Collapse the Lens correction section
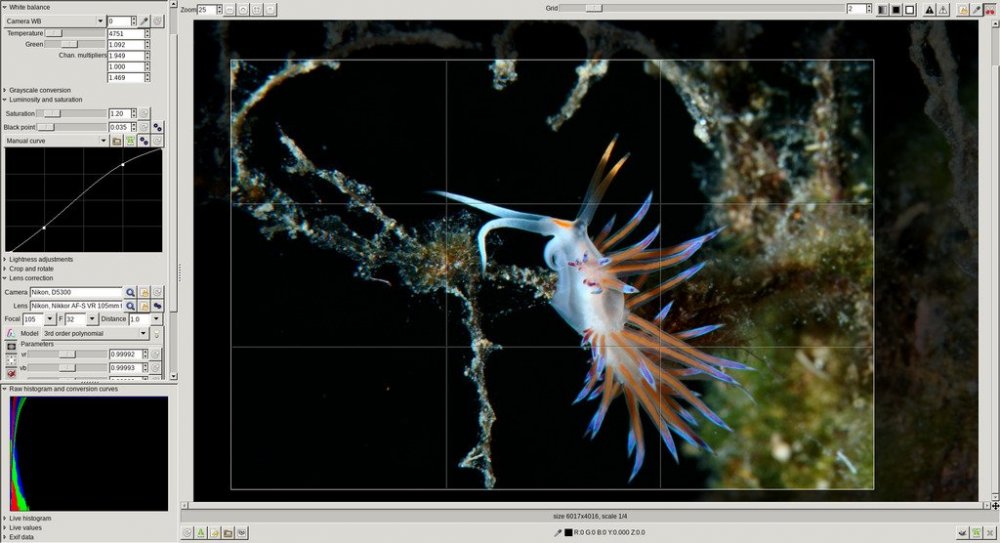1000x543 pixels. pyautogui.click(x=4, y=278)
